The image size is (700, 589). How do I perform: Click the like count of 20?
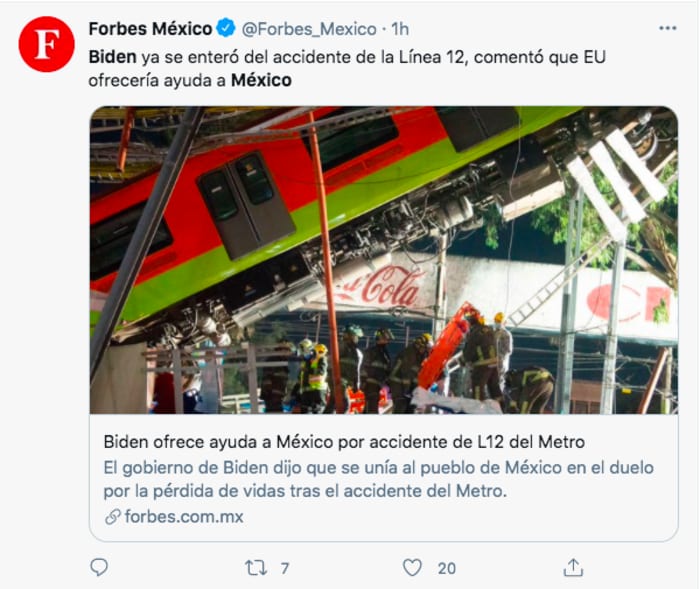[446, 568]
